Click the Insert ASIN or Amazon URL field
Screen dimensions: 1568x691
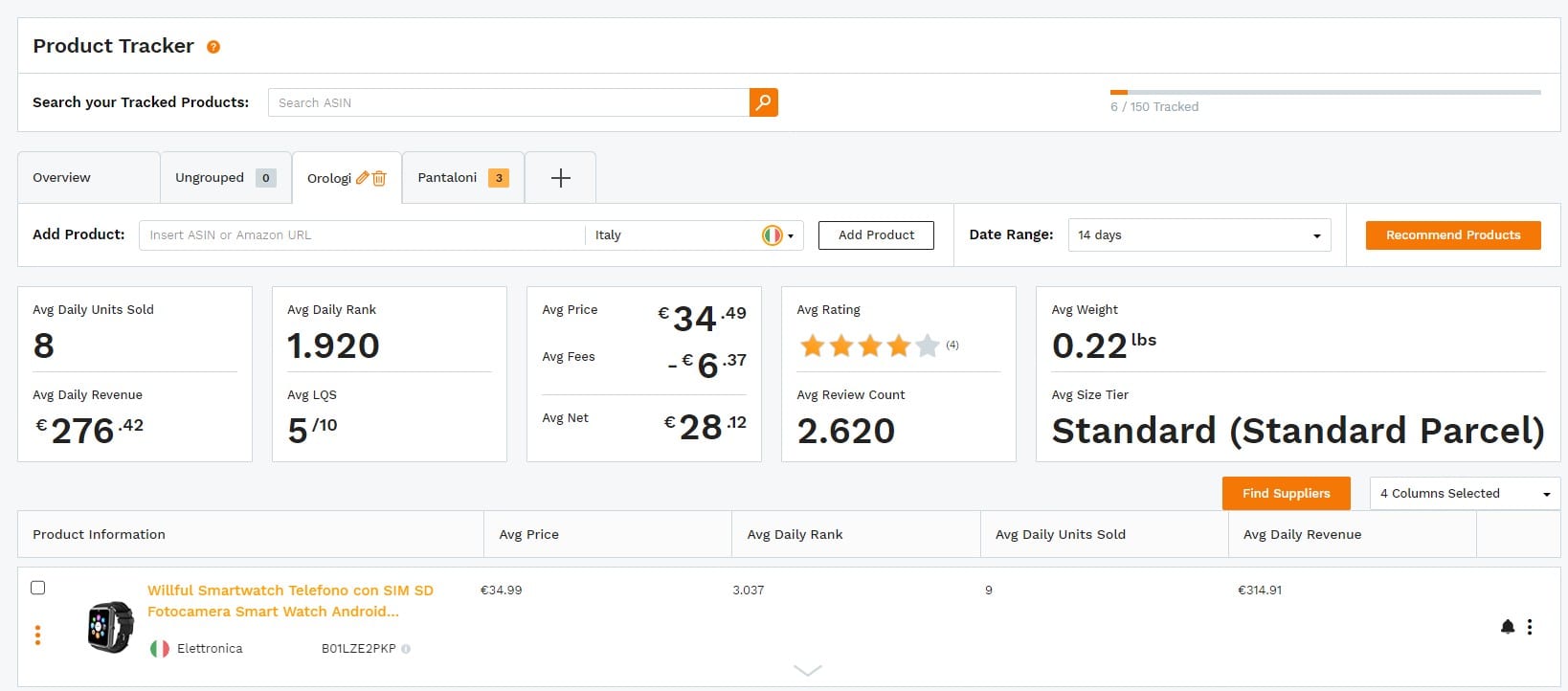pyautogui.click(x=361, y=235)
